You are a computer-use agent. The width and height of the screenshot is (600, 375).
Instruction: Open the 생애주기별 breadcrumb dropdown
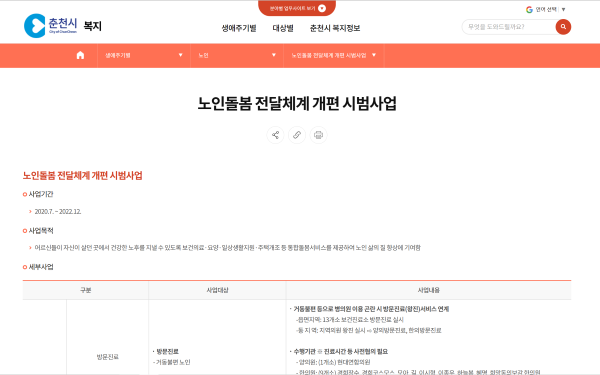pos(144,55)
